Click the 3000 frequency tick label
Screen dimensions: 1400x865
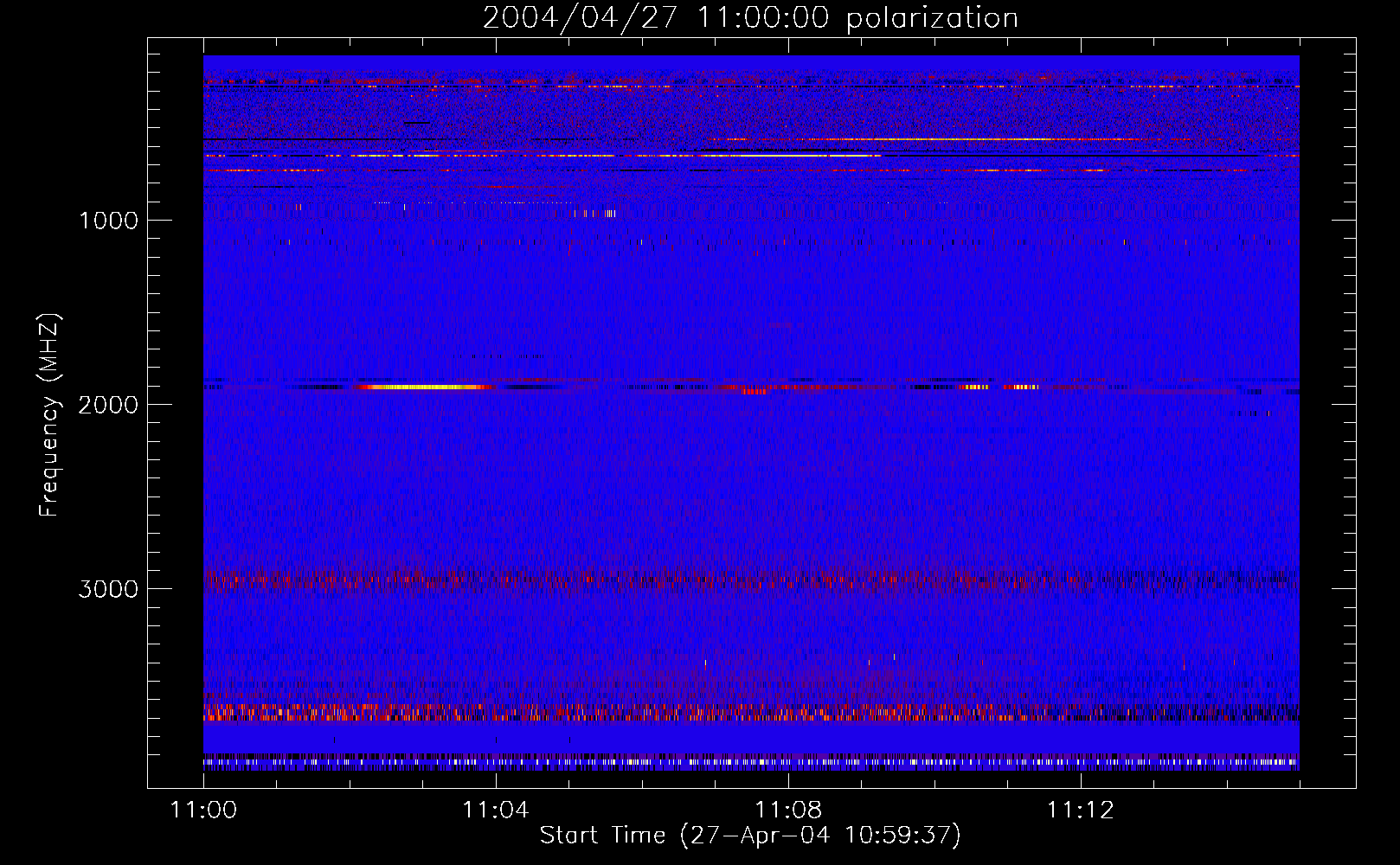pos(108,589)
